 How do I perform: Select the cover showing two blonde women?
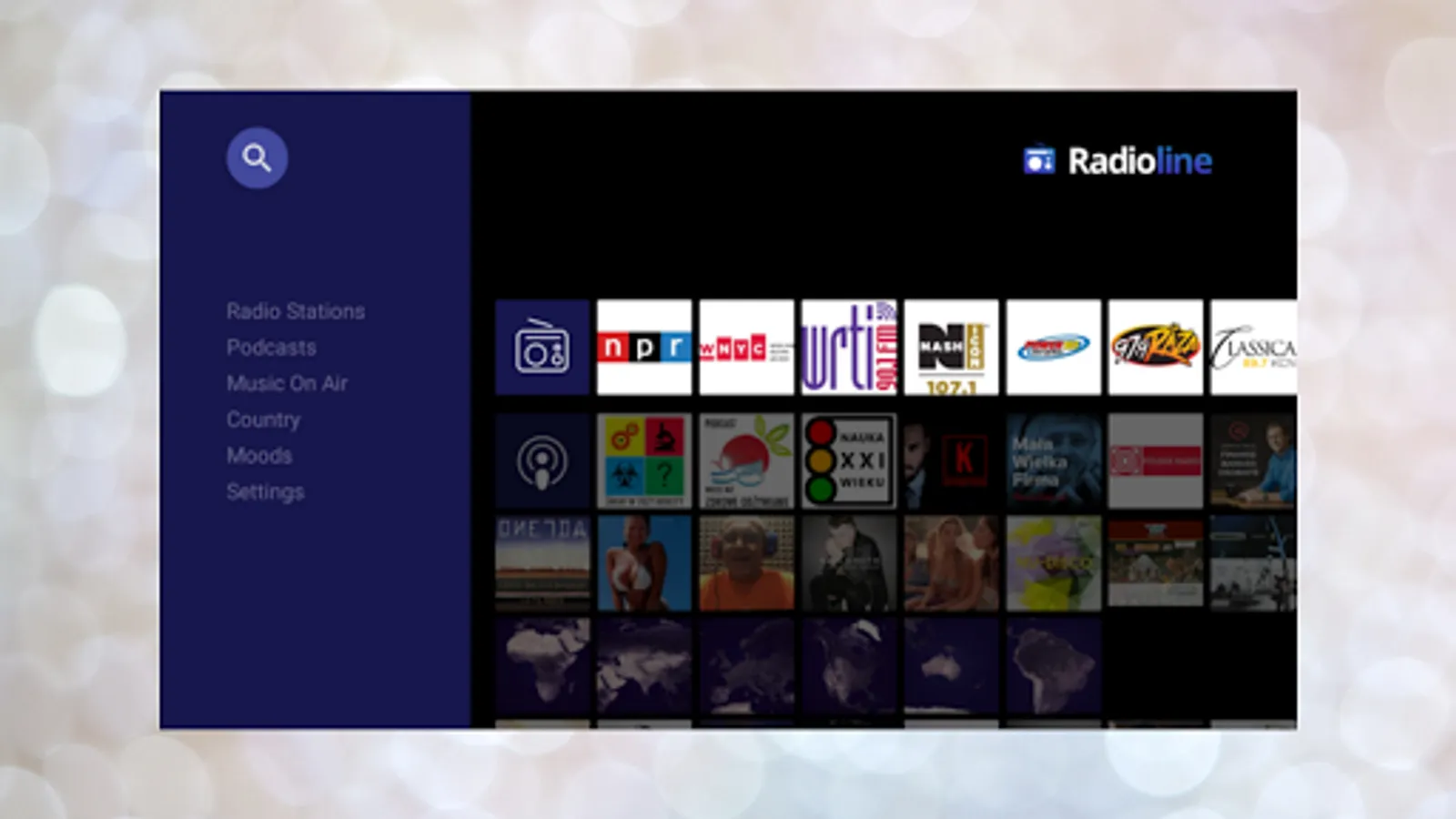951,563
